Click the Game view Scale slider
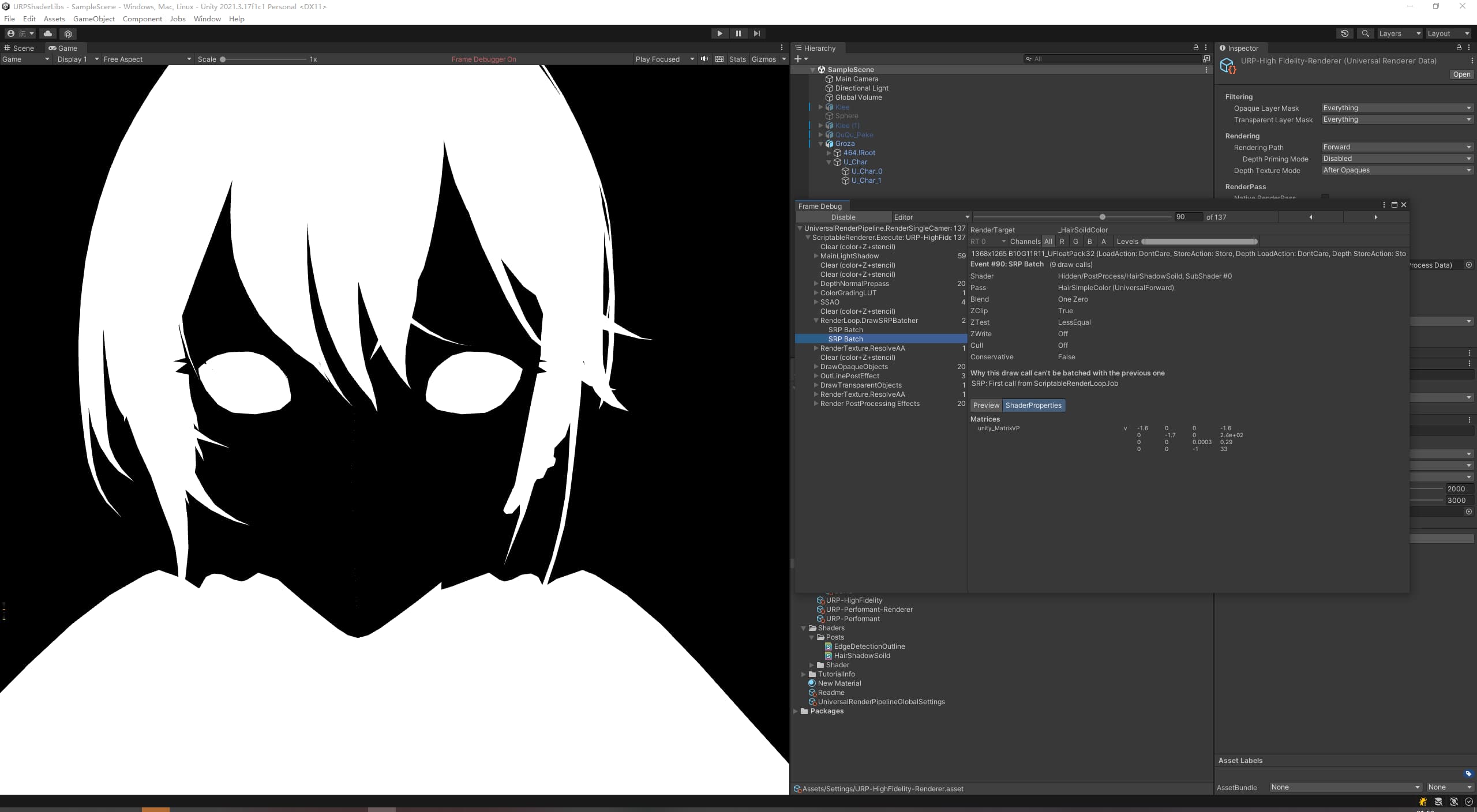 point(264,59)
